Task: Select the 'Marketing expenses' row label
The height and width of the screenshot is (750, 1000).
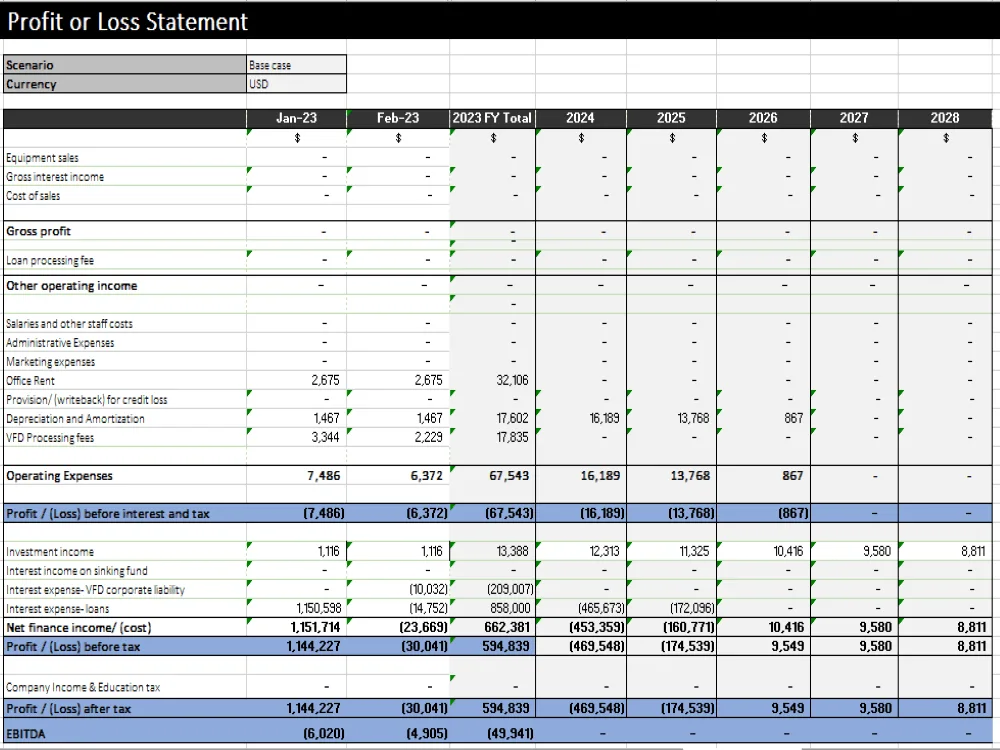Action: [50, 362]
